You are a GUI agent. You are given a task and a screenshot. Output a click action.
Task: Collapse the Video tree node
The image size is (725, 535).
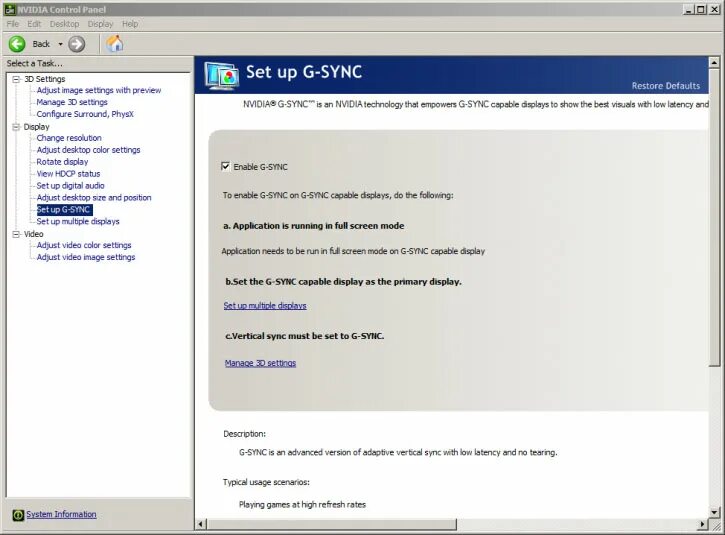coord(16,234)
